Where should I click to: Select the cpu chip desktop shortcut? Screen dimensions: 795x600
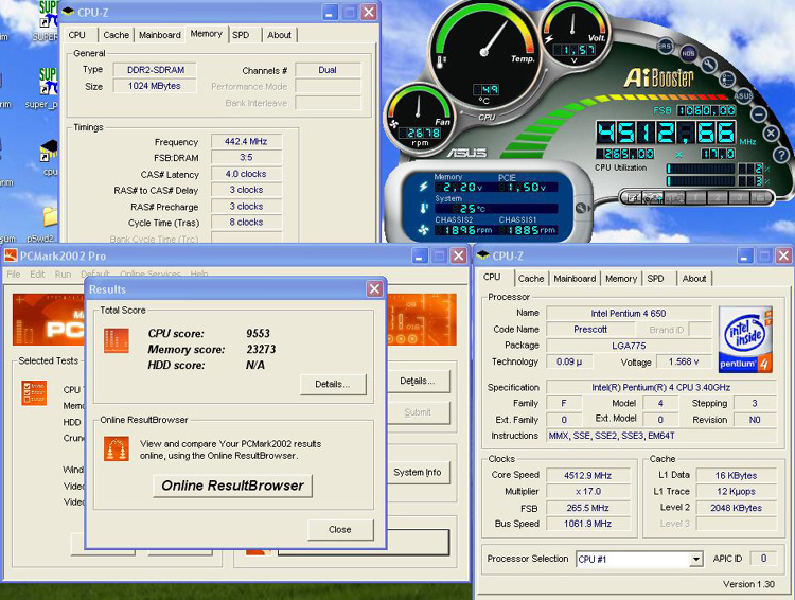(49, 149)
